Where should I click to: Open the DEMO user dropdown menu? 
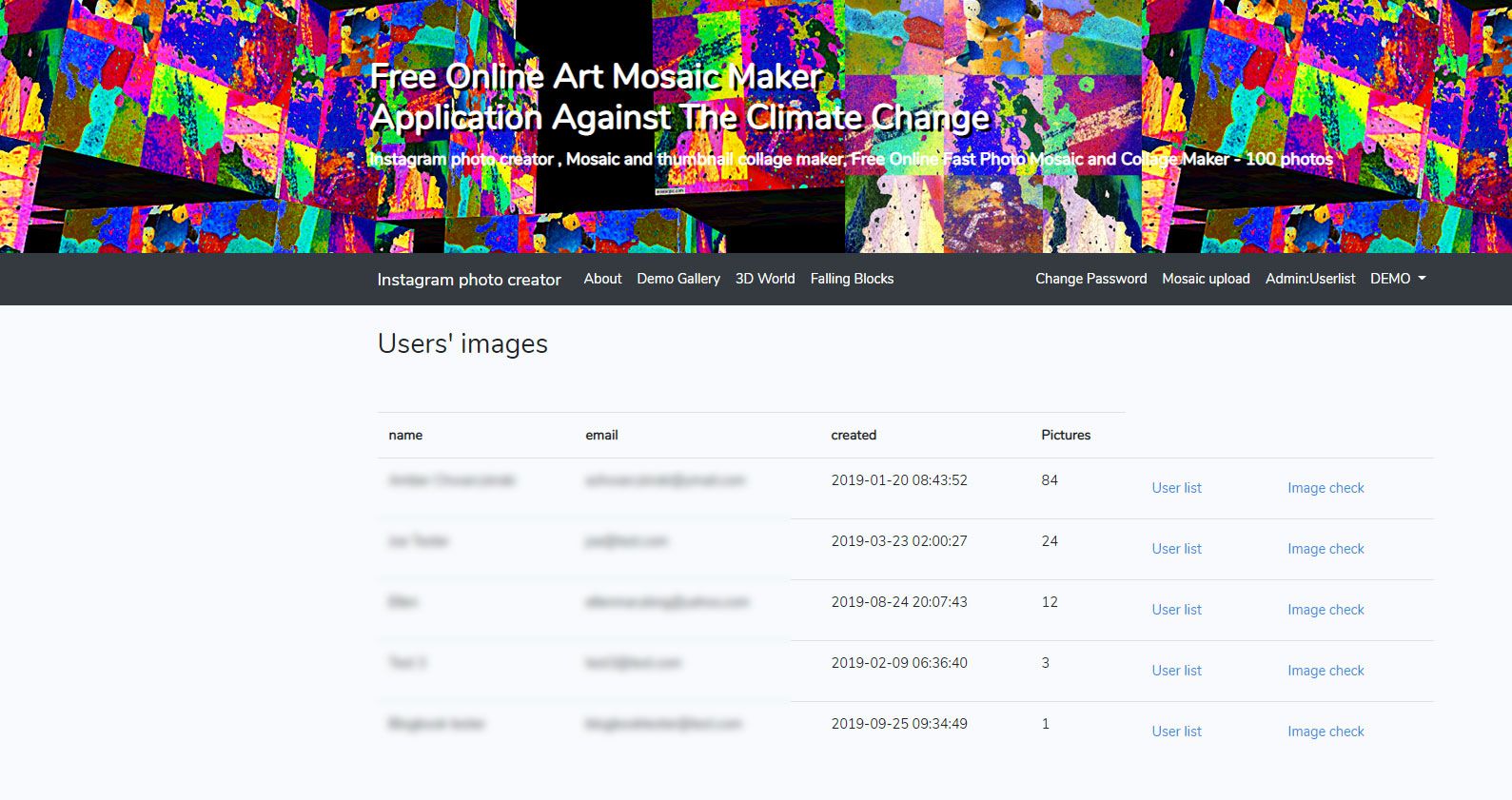tap(1397, 279)
